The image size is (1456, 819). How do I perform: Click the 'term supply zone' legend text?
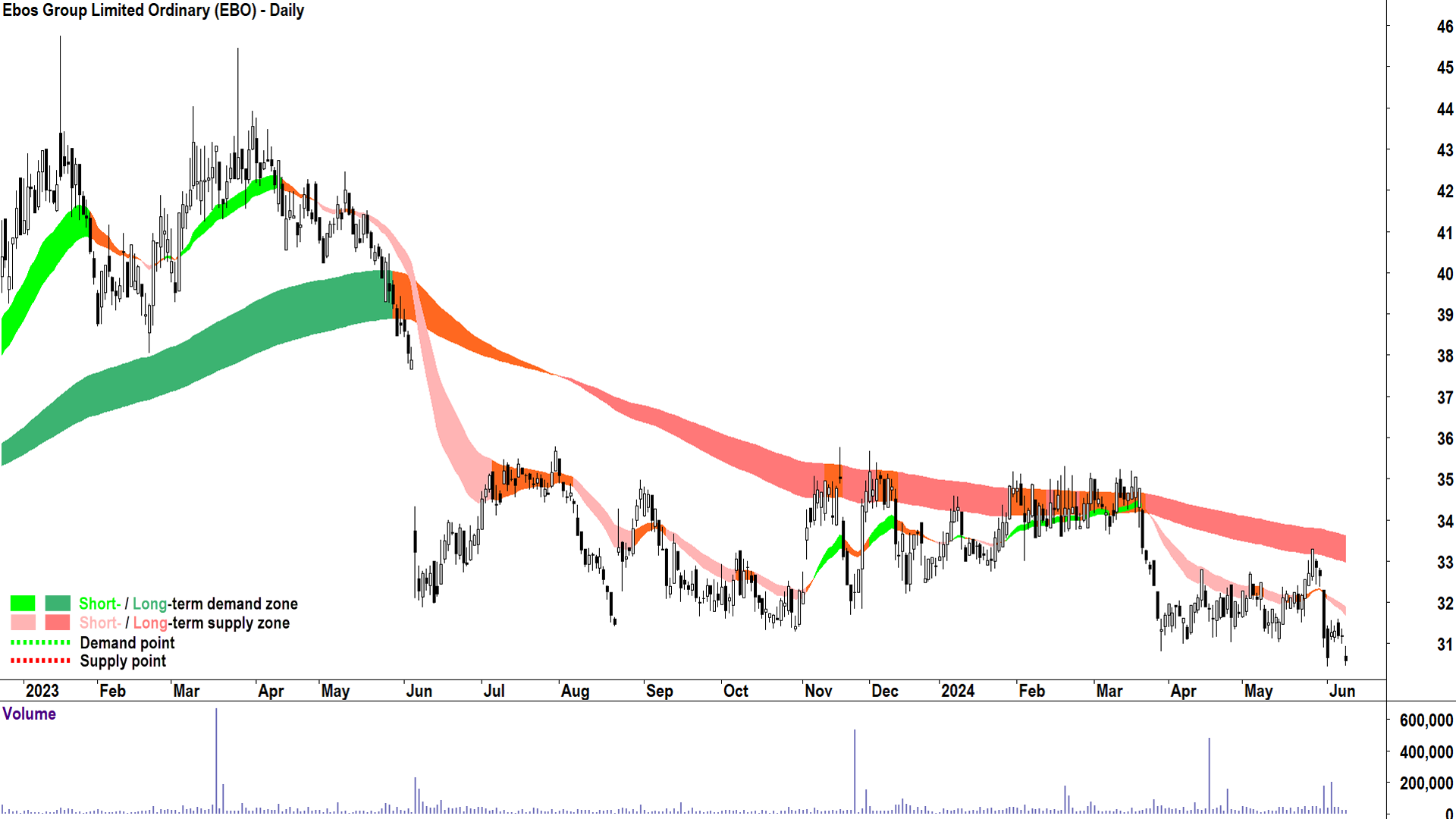coord(231,623)
